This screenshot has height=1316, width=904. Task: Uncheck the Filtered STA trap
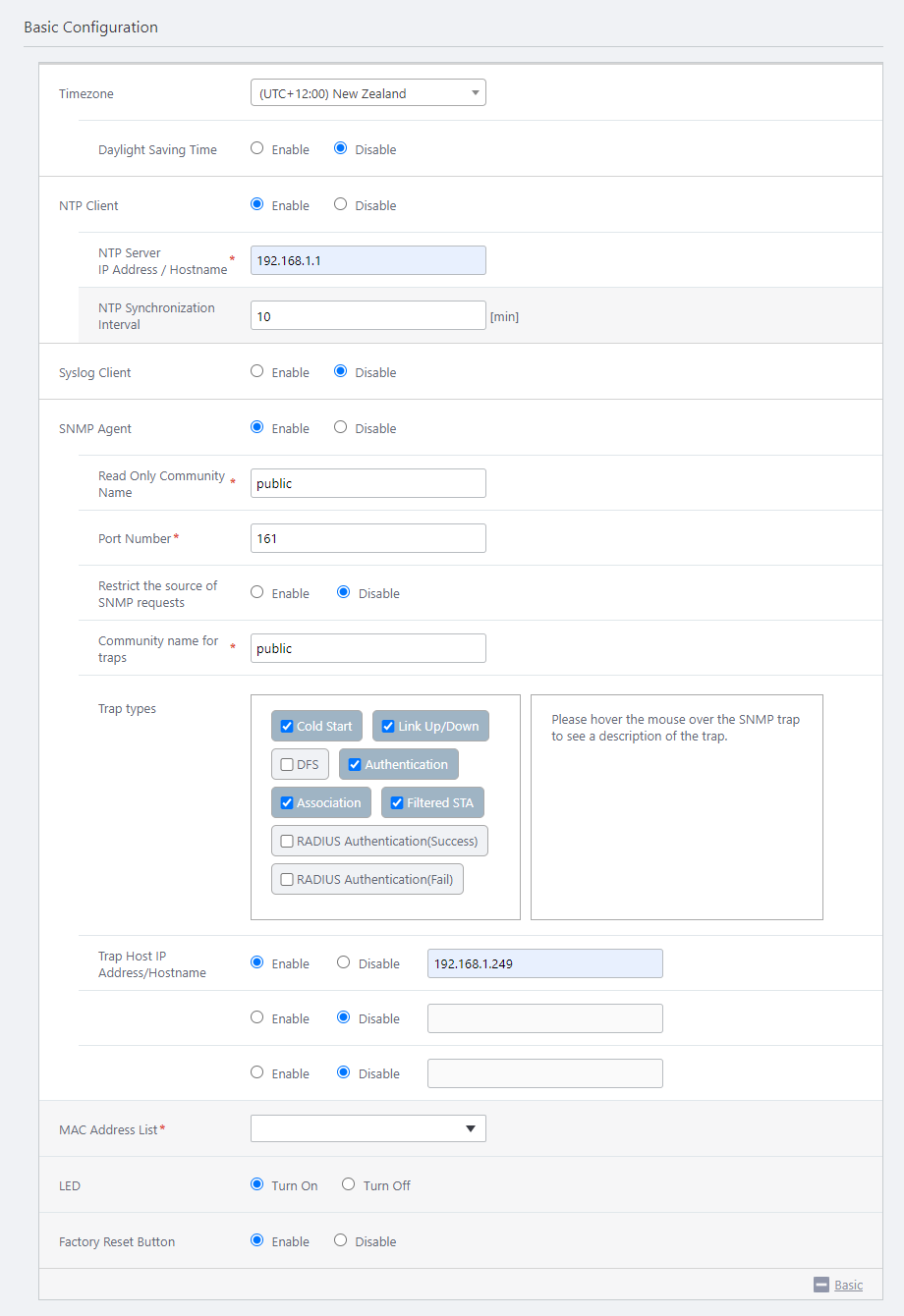tap(397, 803)
